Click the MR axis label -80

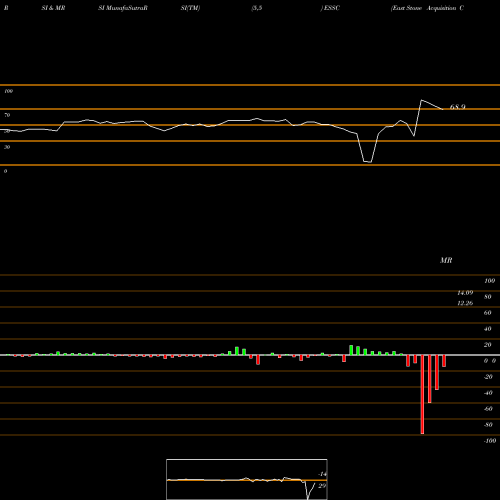click(488, 425)
